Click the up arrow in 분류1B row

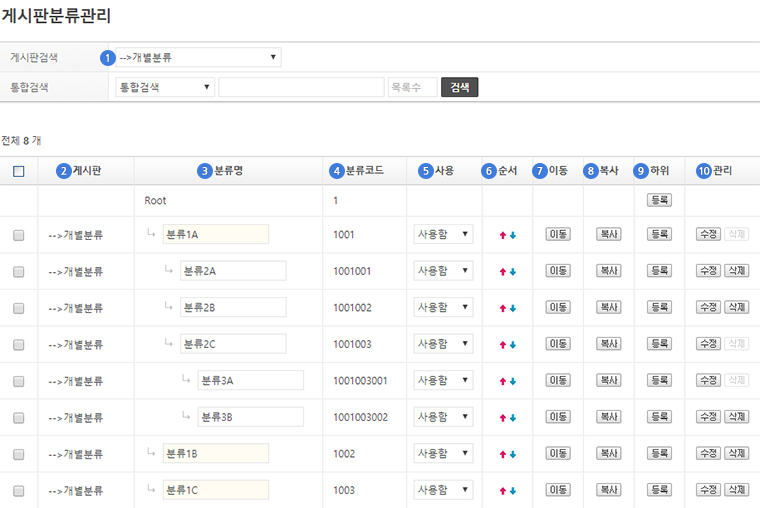tap(503, 454)
